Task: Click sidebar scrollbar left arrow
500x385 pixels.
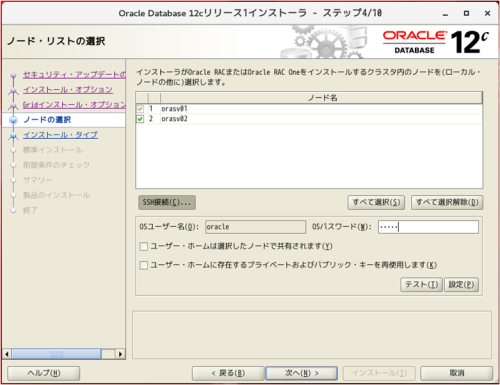Action: pos(7,354)
